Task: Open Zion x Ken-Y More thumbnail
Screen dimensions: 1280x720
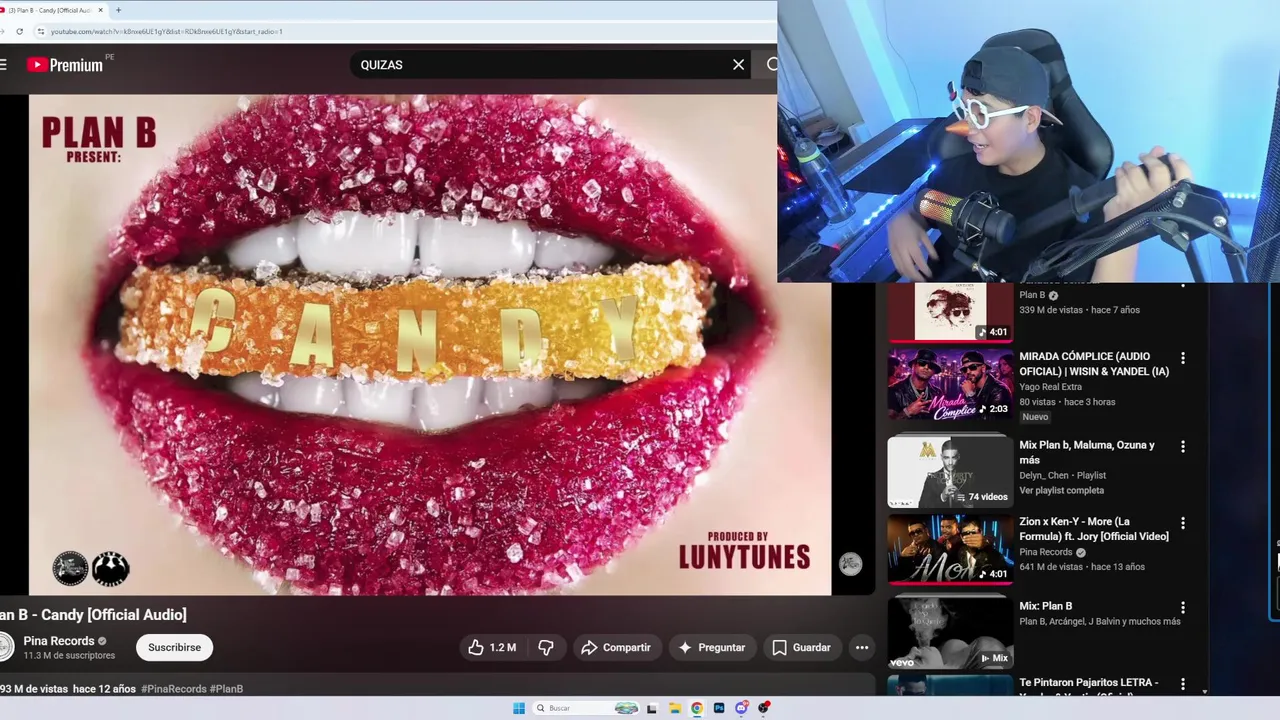Action: click(x=950, y=549)
